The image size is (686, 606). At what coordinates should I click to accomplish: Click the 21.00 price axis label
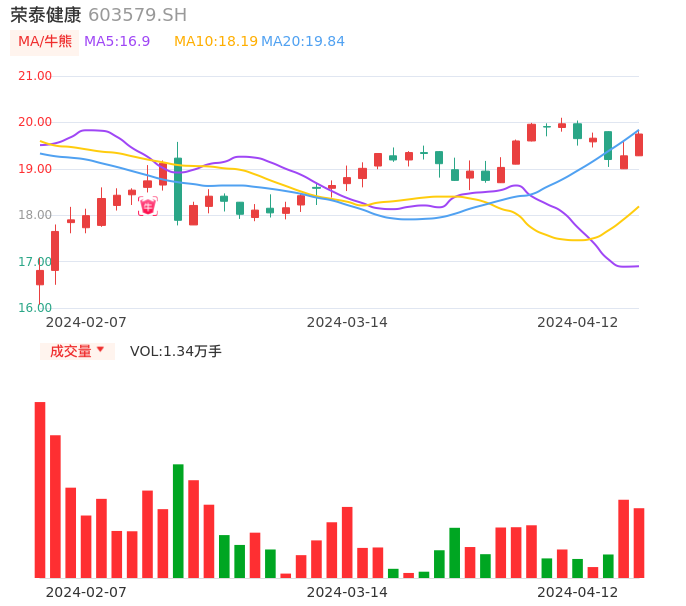pos(35,76)
